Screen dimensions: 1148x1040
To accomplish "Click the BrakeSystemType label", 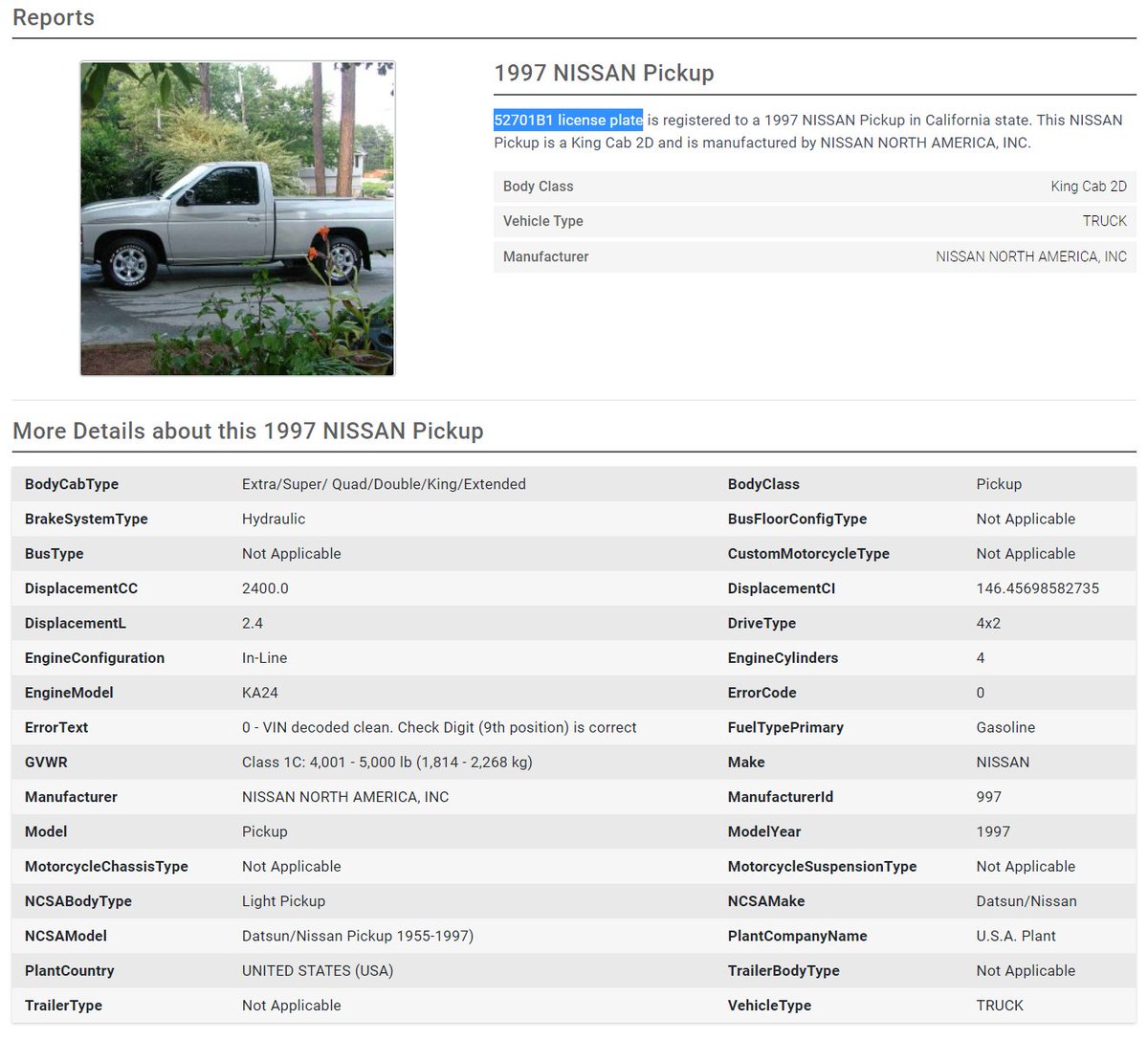I will click(x=86, y=519).
